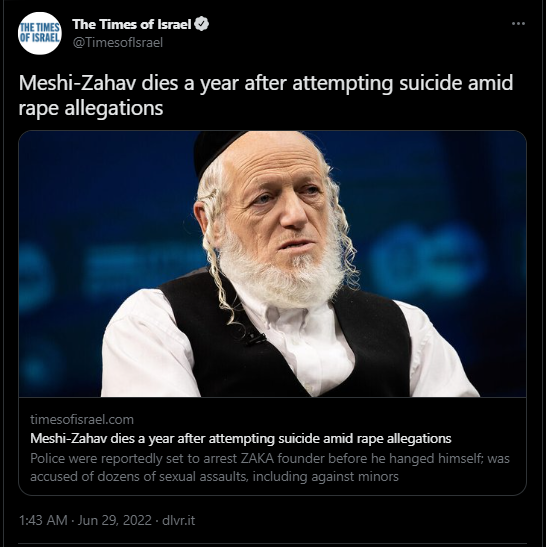
Task: Open the tweet's three-dot more options menu
Action: pyautogui.click(x=518, y=24)
